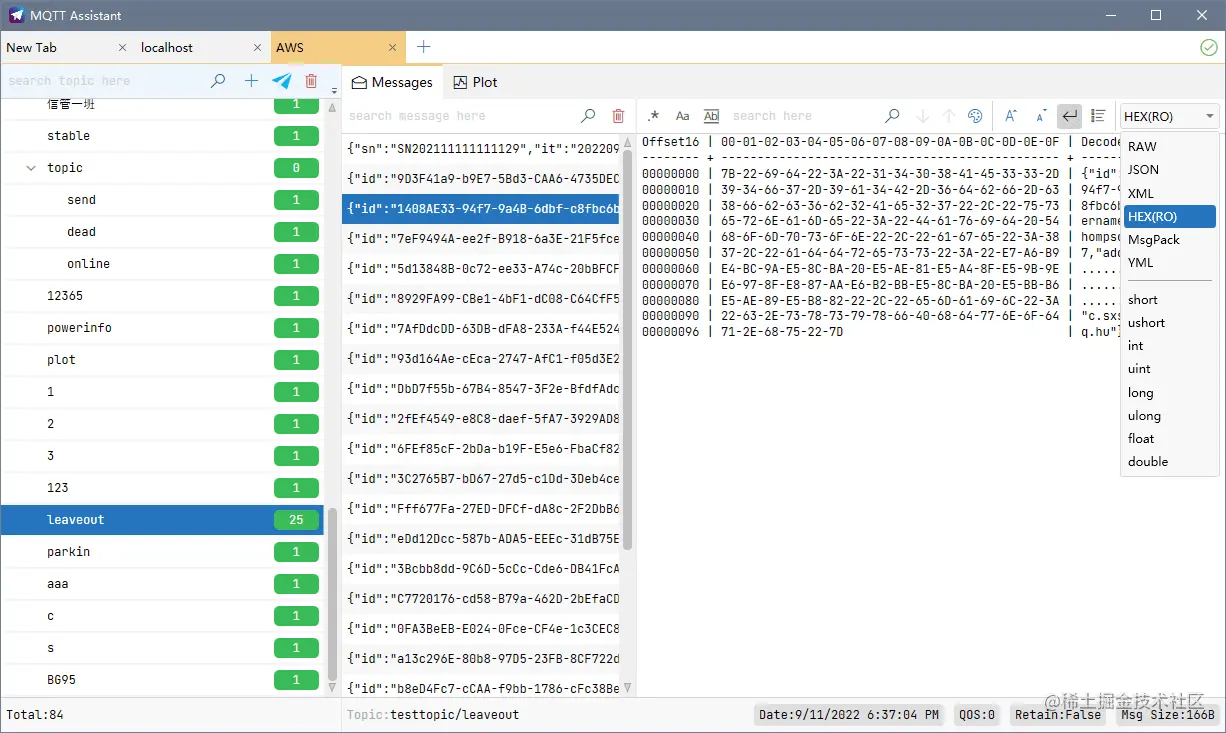Select the stable topic
The height and width of the screenshot is (733, 1226).
point(162,136)
